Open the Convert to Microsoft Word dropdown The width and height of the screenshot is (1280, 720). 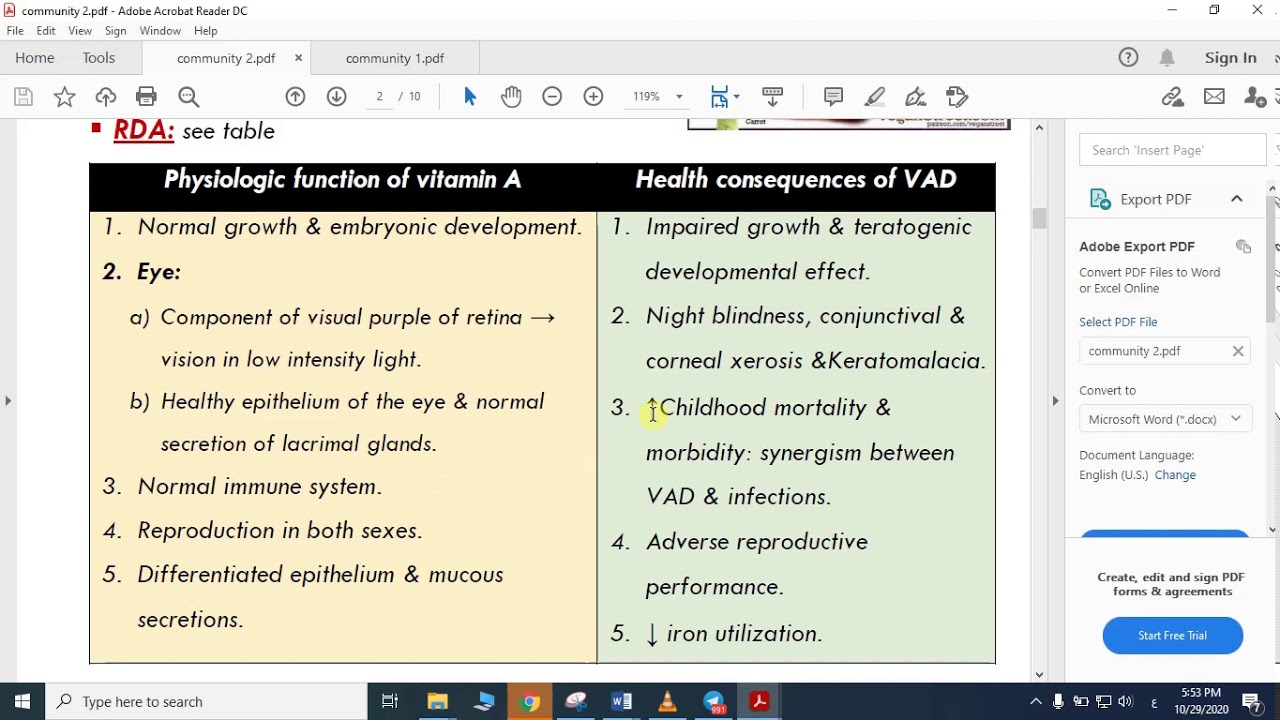pyautogui.click(x=1164, y=419)
